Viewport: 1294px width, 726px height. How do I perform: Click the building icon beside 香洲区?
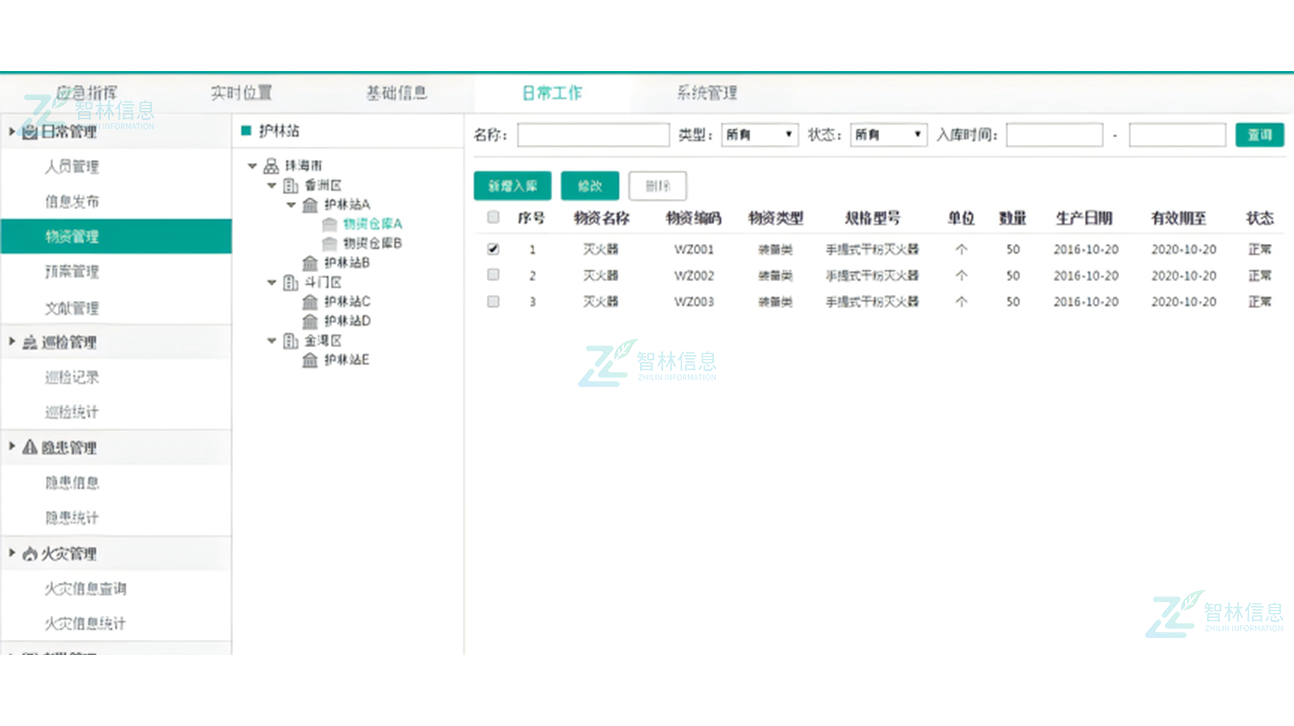[x=290, y=186]
